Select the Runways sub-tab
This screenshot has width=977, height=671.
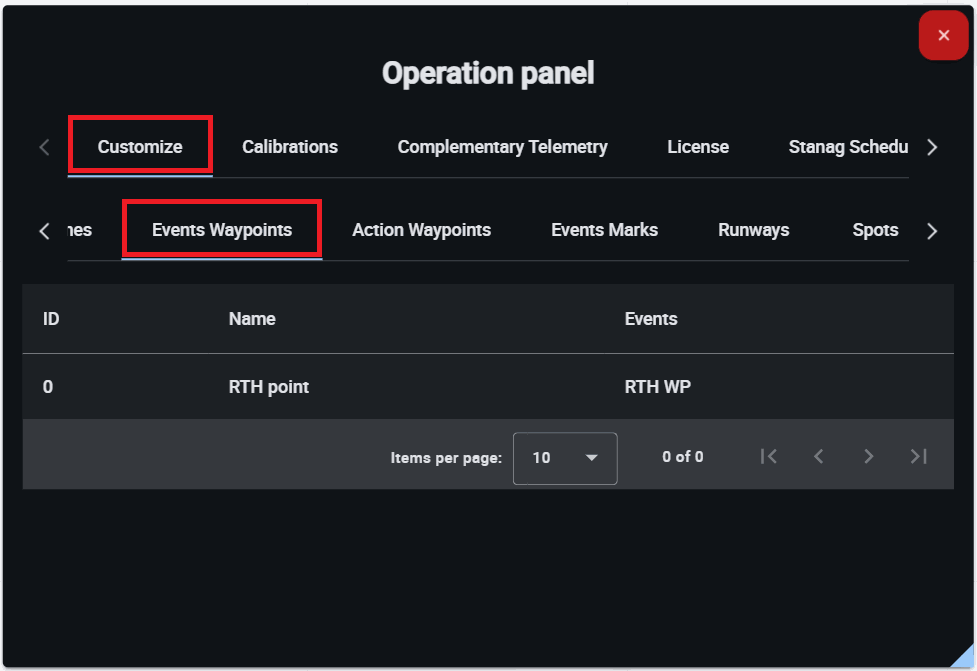[753, 230]
